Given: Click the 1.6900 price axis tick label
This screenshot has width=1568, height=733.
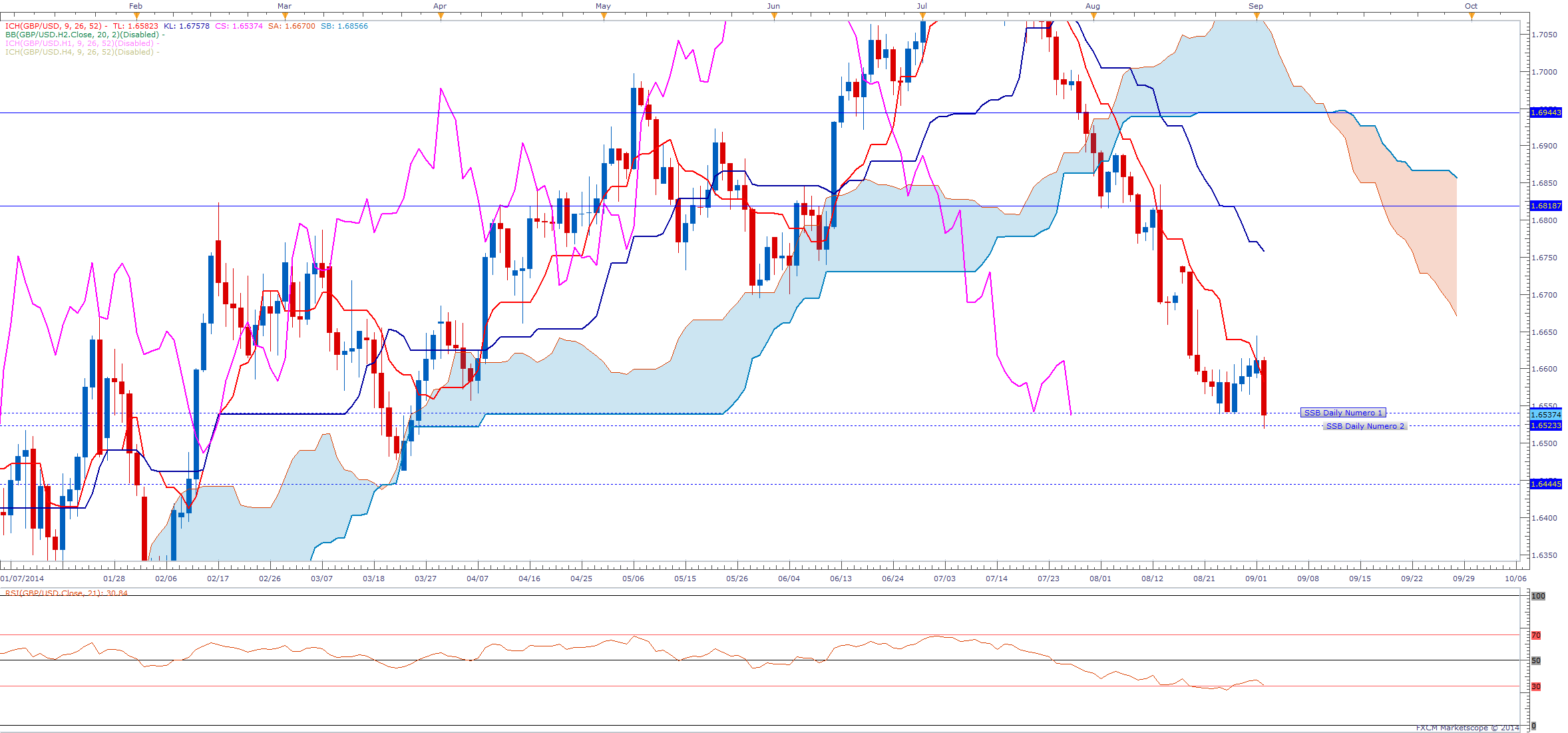Looking at the screenshot, I should [x=1544, y=146].
